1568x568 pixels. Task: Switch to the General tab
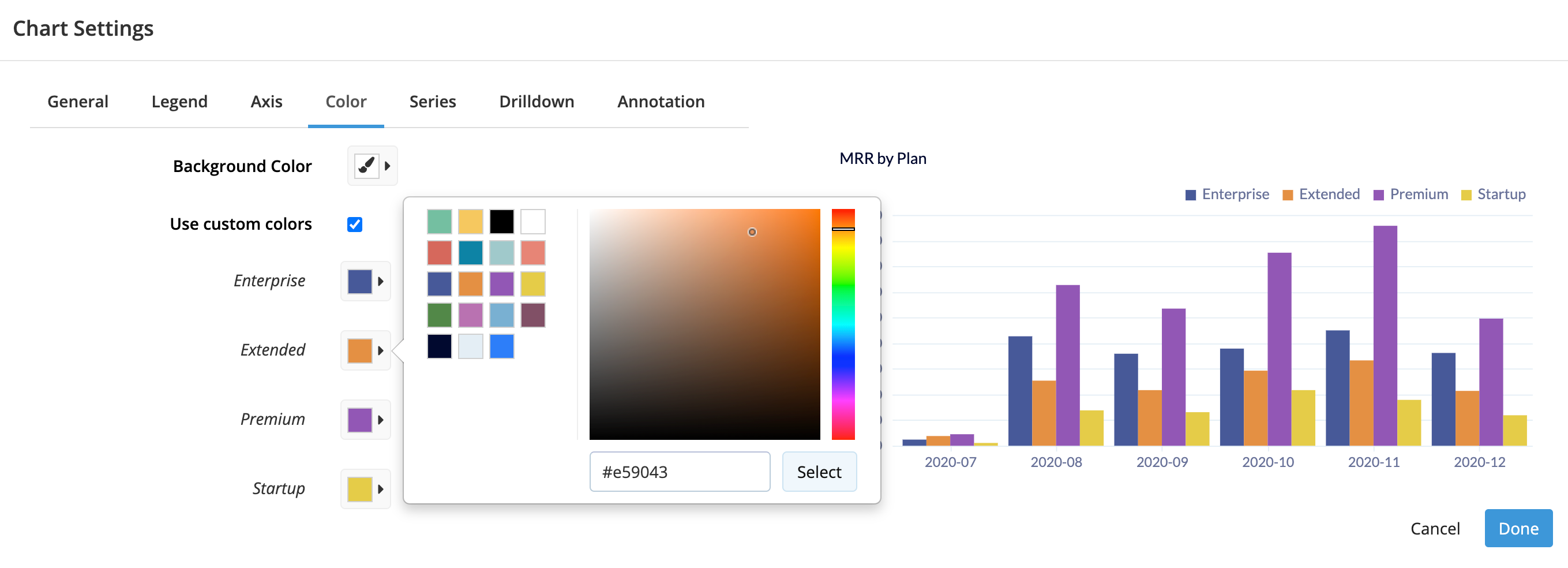[78, 102]
